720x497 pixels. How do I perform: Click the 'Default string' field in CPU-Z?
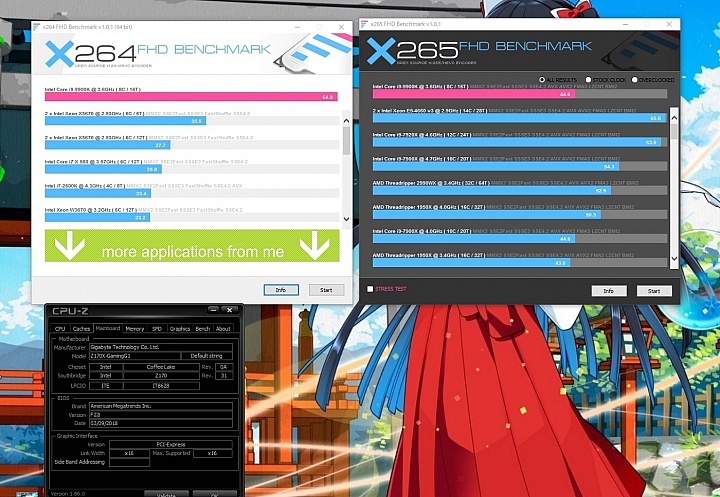tap(206, 356)
